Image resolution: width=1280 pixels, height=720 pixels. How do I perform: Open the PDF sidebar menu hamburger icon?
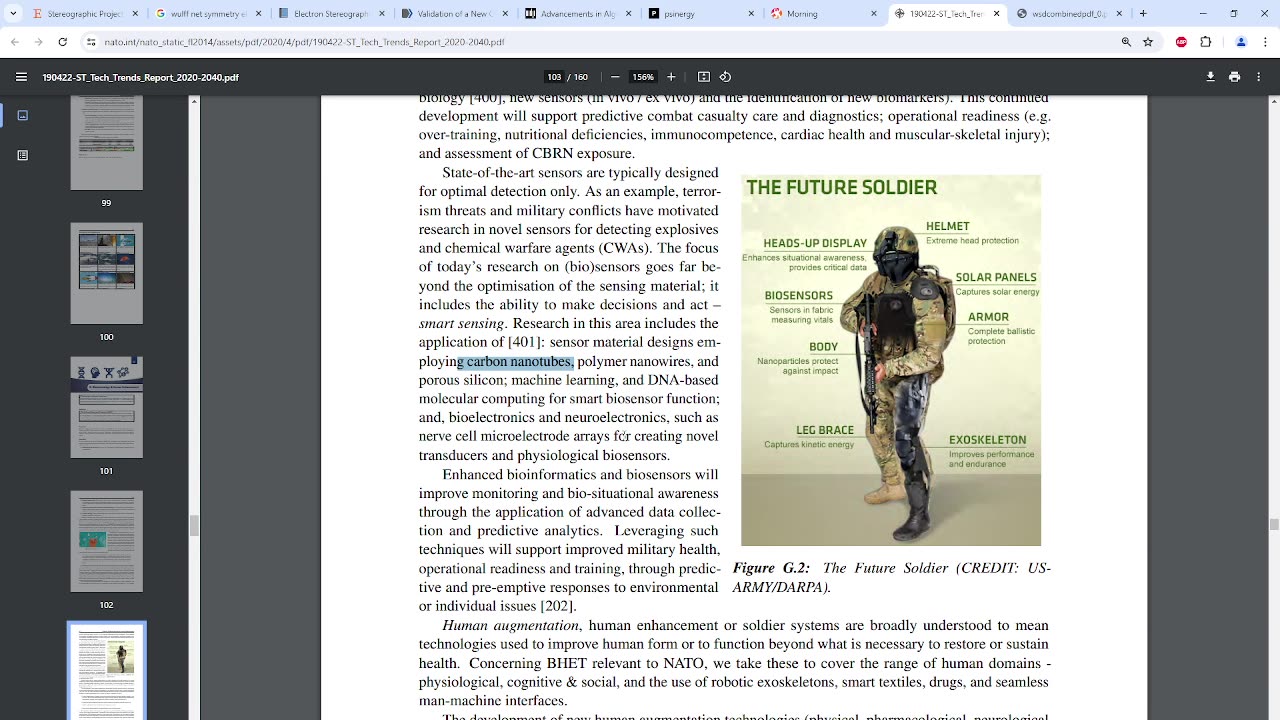pos(21,77)
